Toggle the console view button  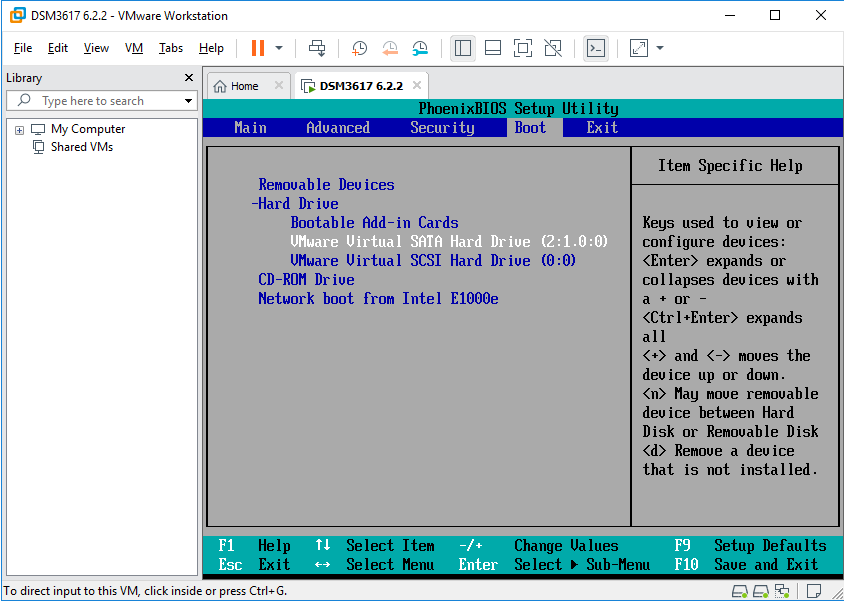click(596, 48)
